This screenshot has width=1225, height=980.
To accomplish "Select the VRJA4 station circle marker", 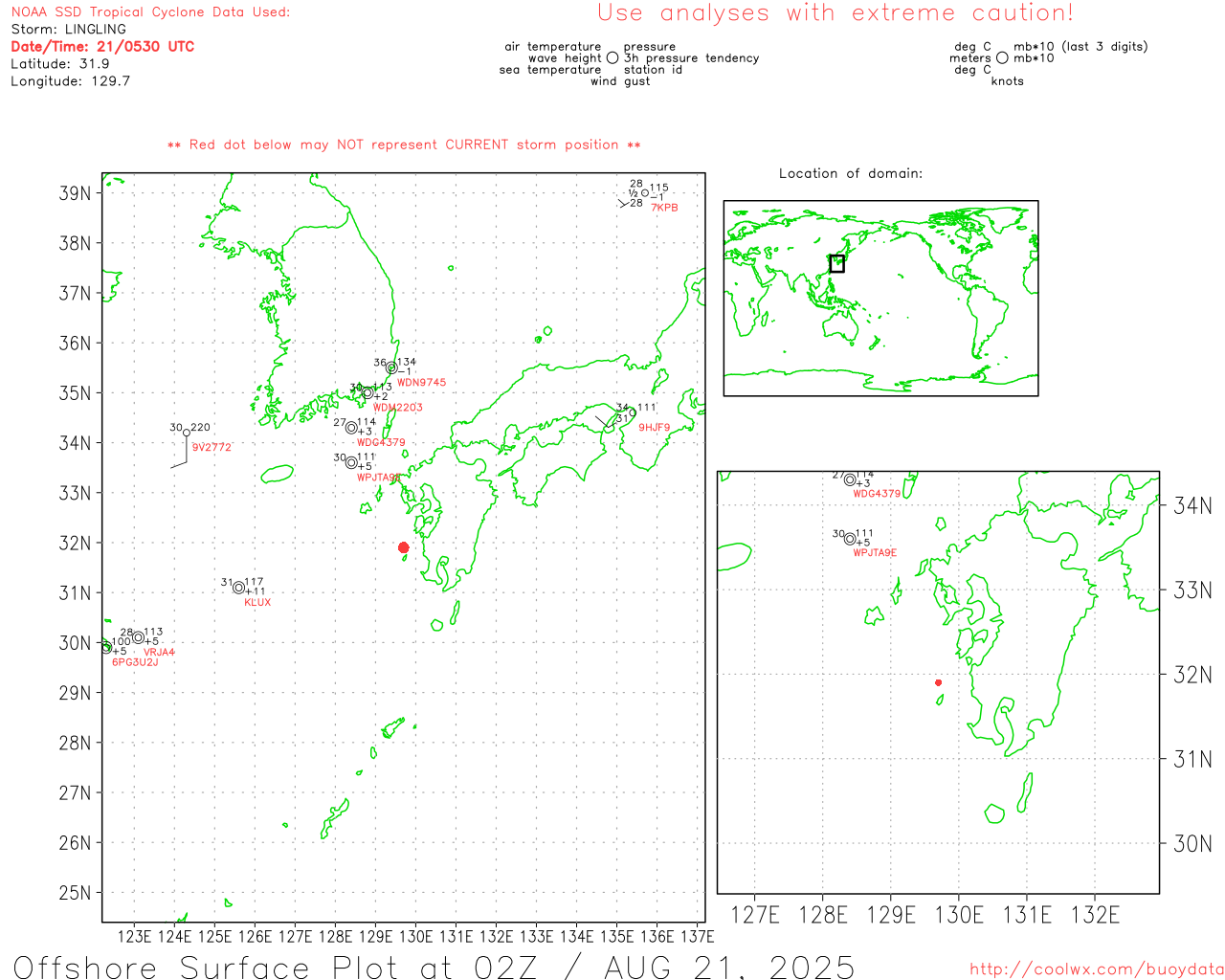I will (138, 637).
